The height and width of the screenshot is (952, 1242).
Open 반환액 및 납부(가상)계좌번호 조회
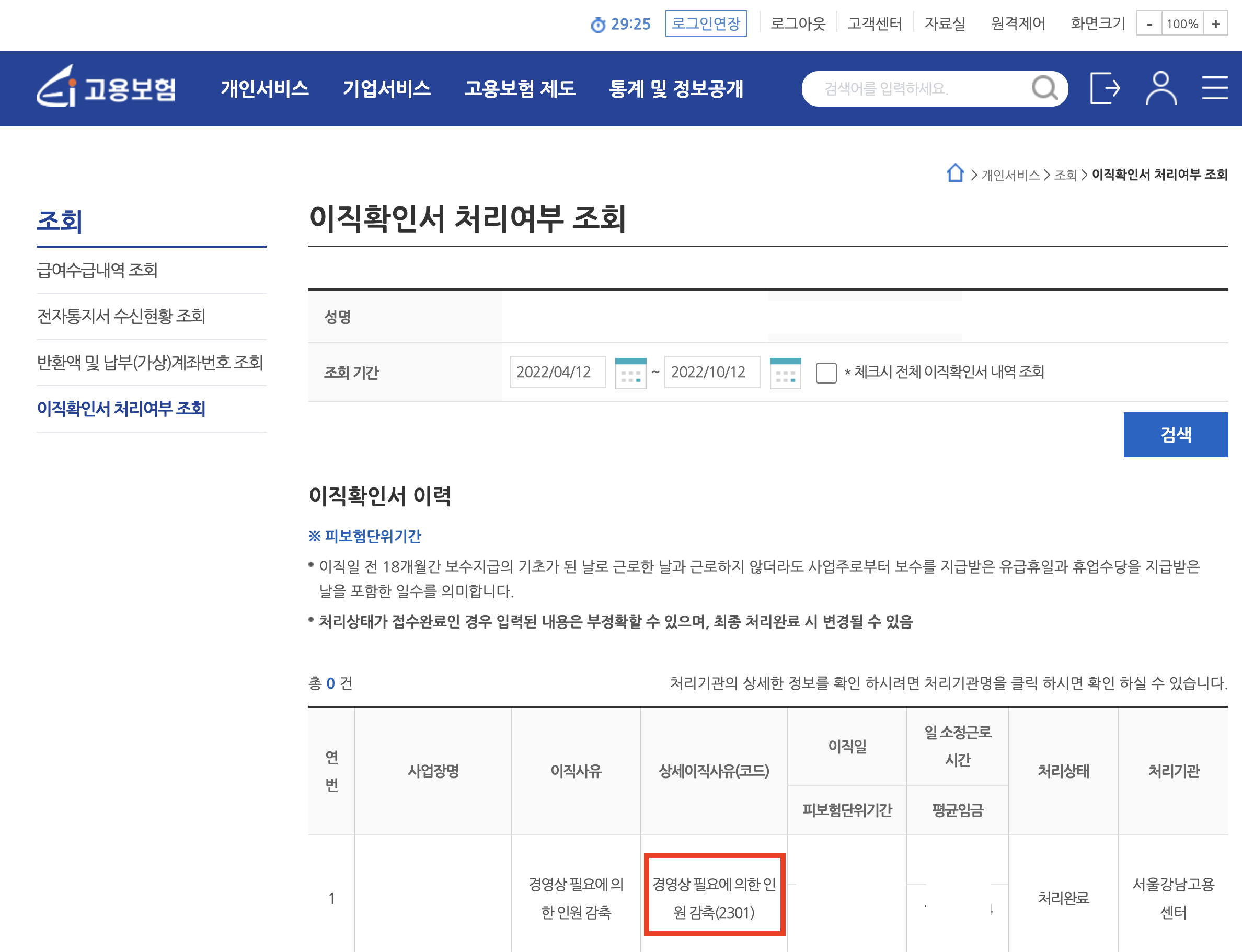pos(149,362)
